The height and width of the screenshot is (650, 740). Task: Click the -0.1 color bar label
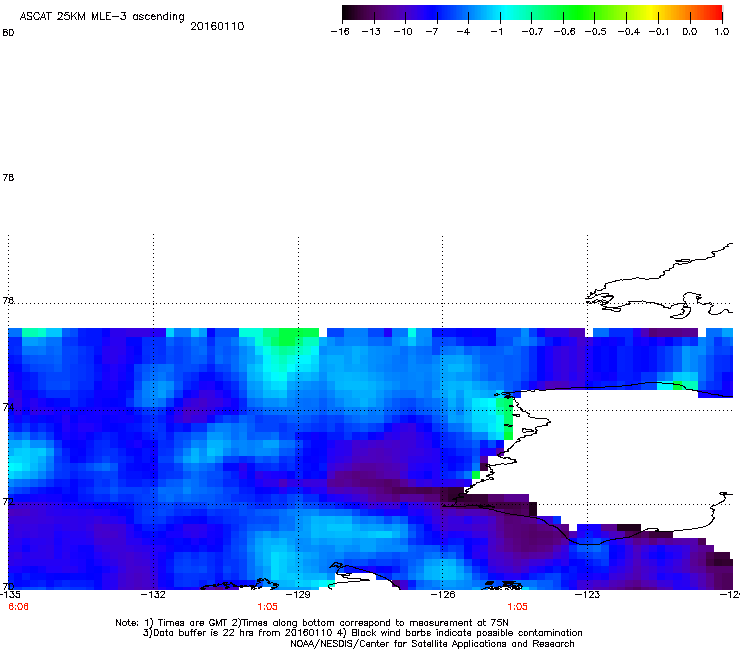[658, 32]
